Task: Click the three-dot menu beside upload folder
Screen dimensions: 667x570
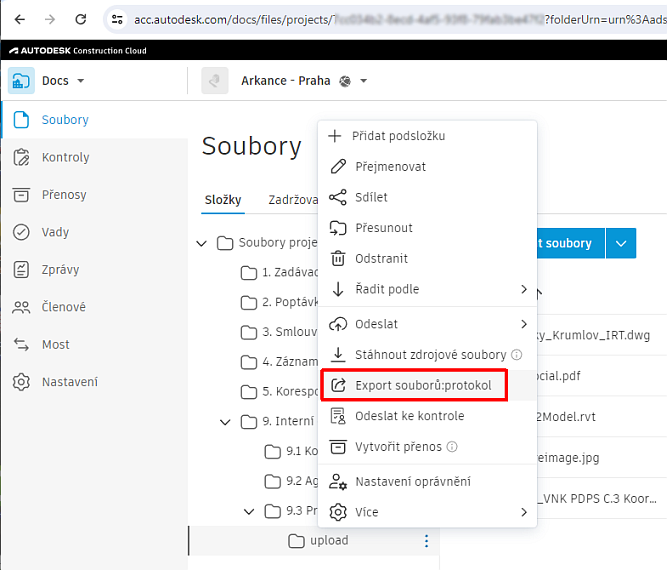Action: point(426,541)
